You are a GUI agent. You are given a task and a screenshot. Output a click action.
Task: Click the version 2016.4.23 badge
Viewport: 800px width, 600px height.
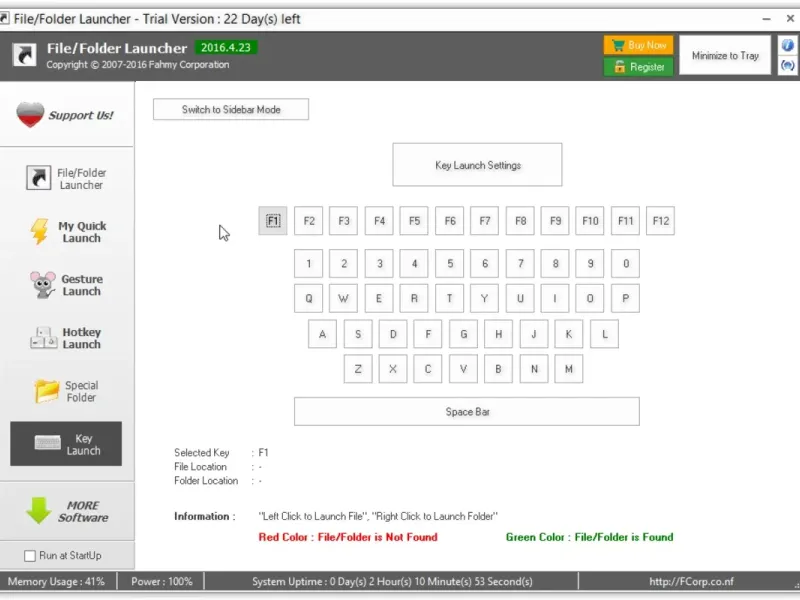[226, 47]
